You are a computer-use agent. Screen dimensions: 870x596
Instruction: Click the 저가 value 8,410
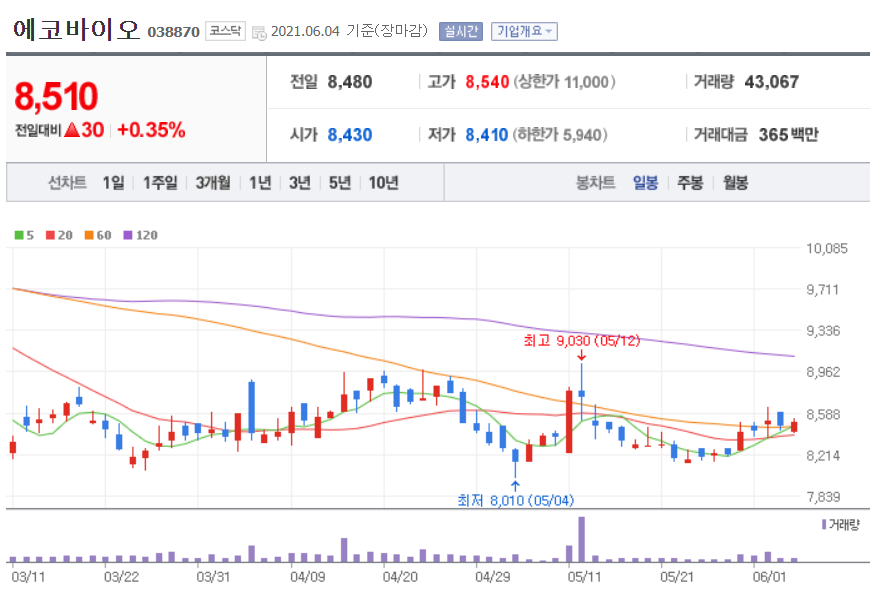click(x=487, y=135)
